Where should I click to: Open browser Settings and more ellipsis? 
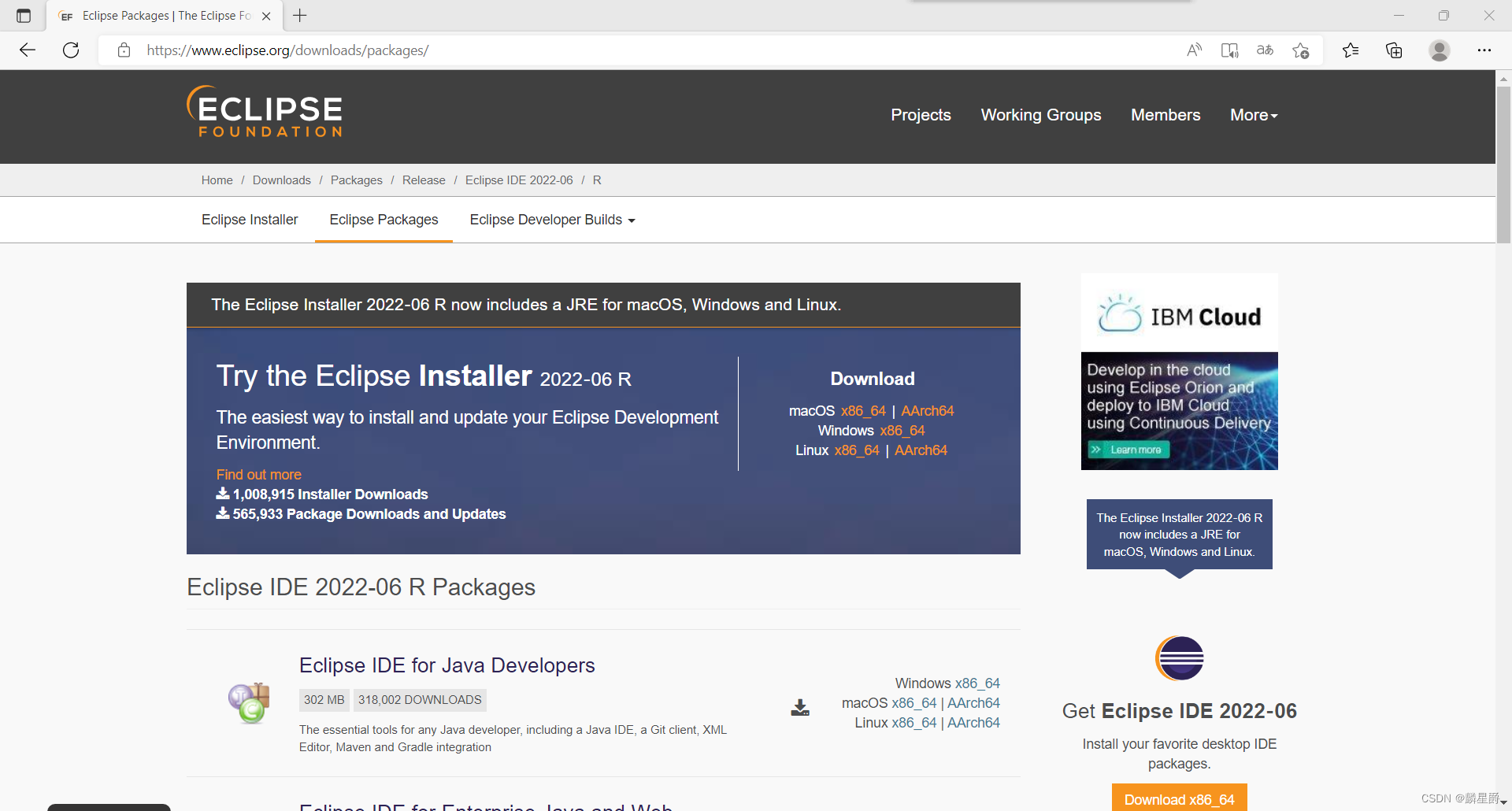(1484, 50)
